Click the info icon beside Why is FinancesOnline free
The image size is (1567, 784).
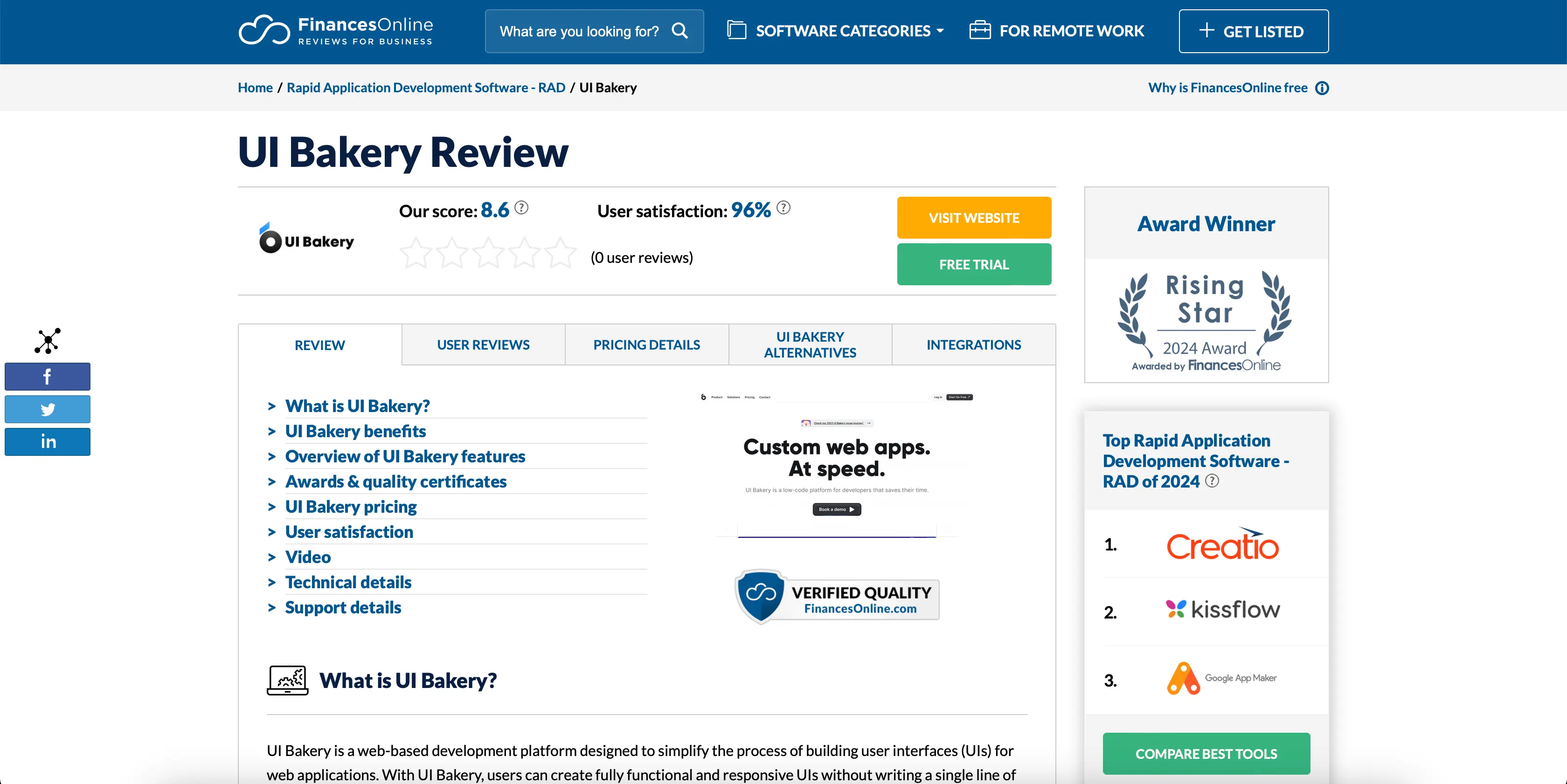1321,88
